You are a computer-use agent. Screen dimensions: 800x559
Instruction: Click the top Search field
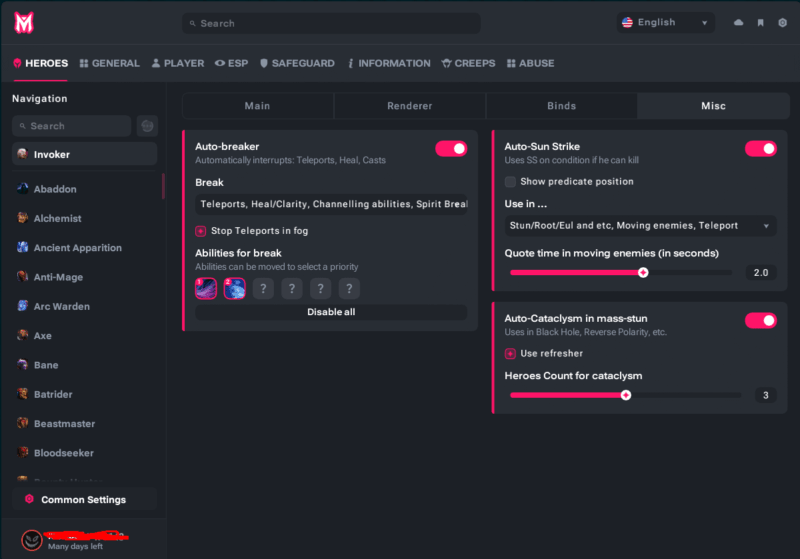331,23
